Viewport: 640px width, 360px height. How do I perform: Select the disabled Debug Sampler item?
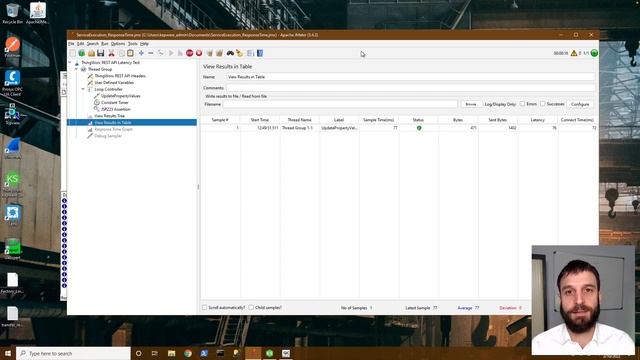[x=108, y=136]
